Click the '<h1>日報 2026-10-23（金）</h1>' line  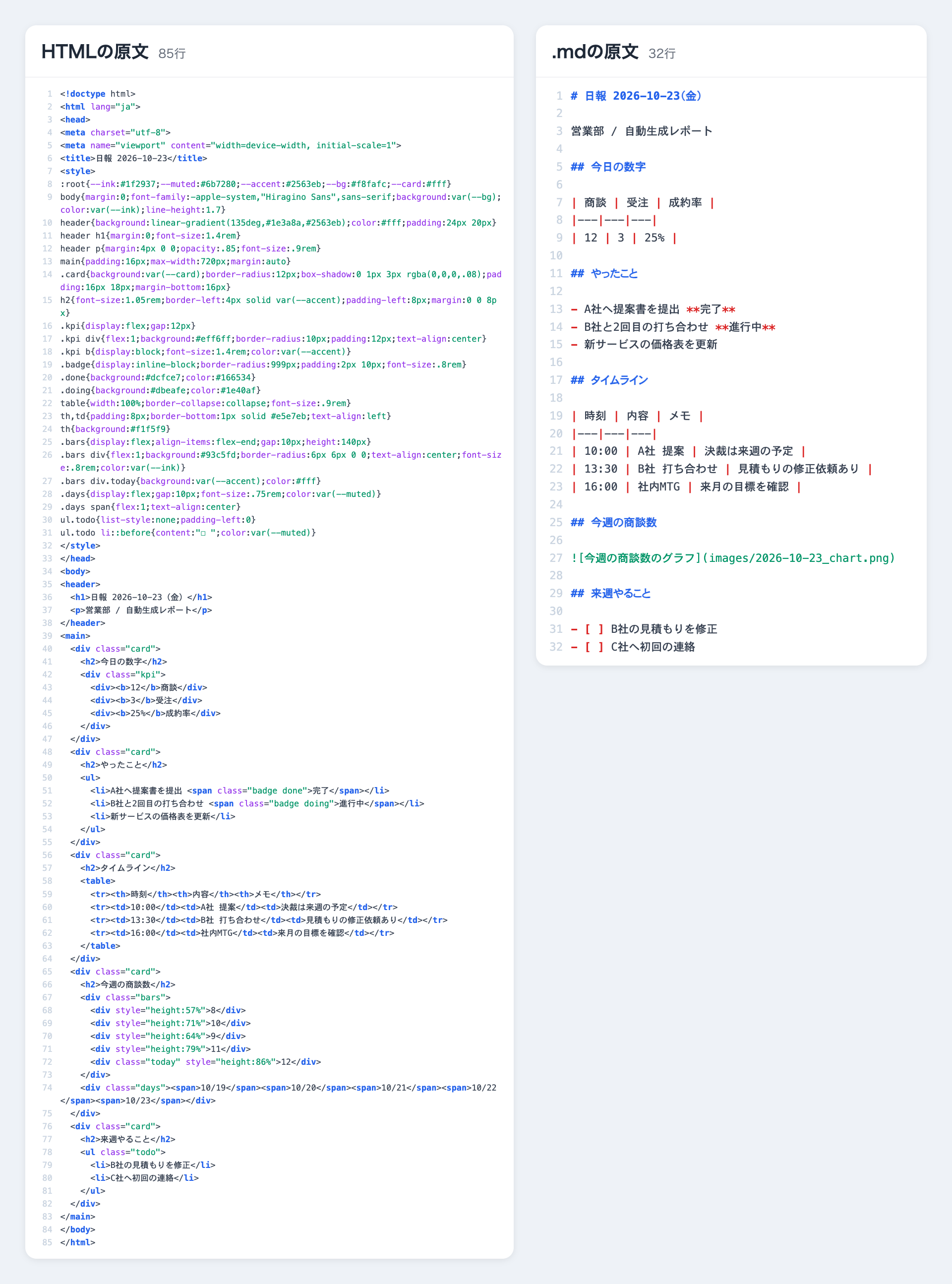pos(141,598)
